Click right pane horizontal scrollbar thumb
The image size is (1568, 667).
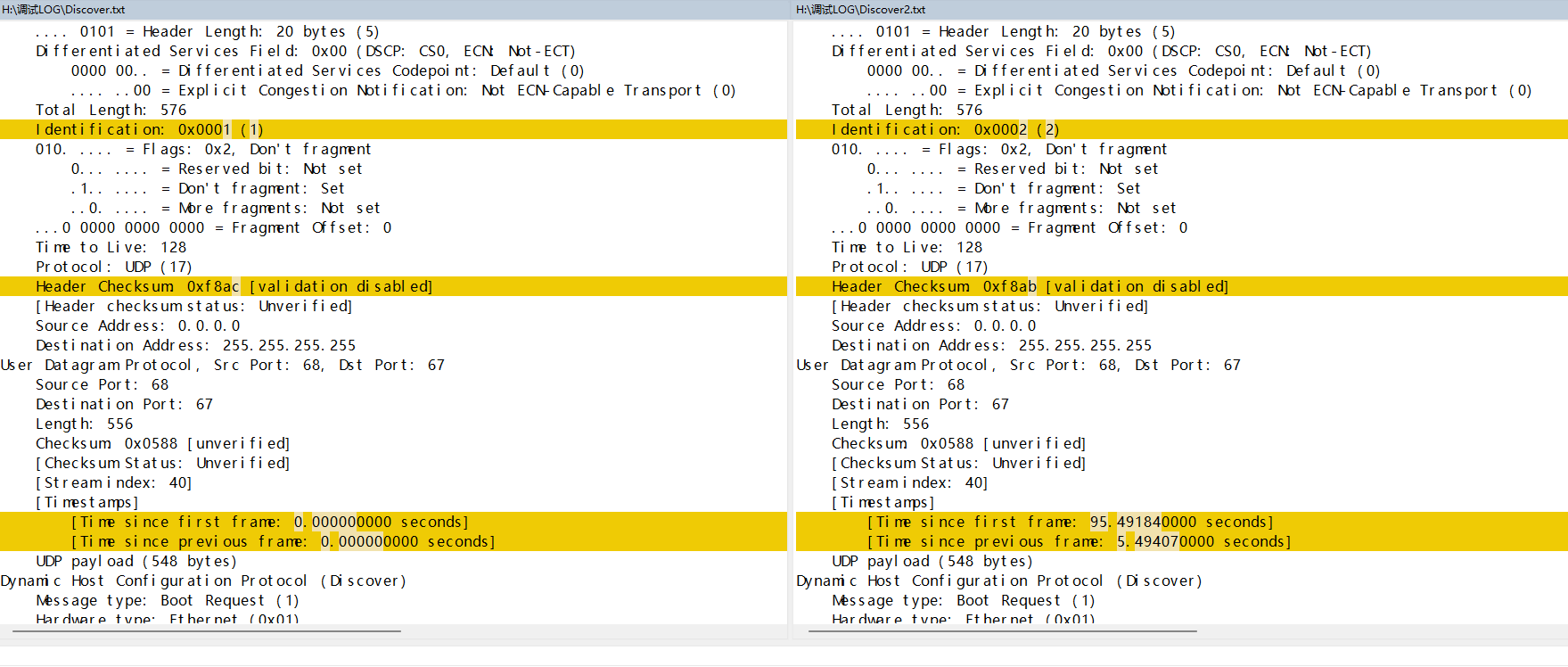[x=1001, y=631]
